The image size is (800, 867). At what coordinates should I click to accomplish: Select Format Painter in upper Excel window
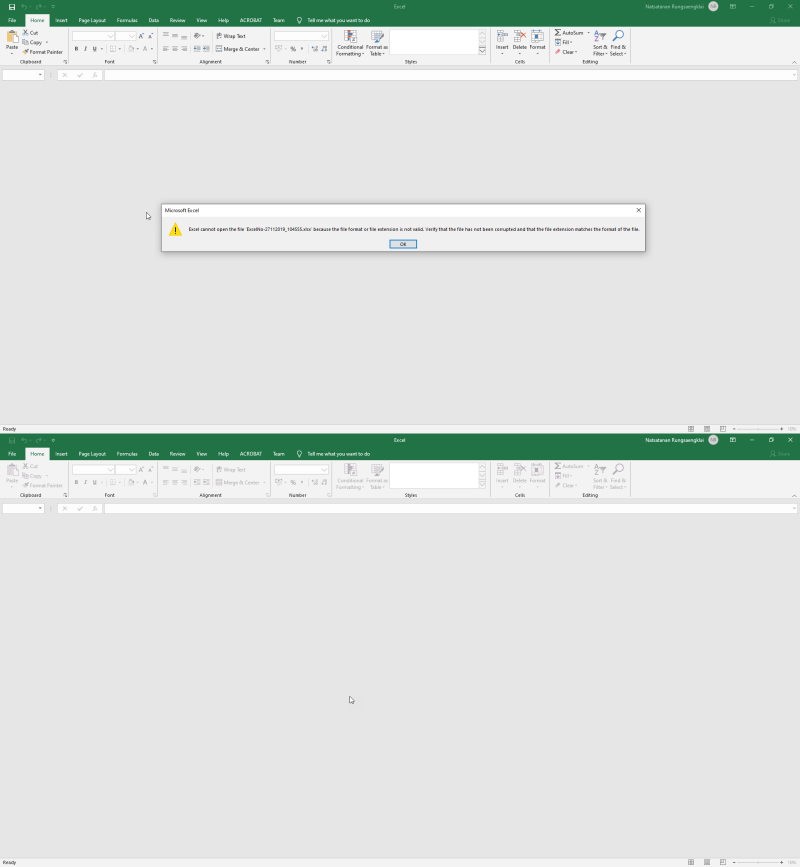[42, 52]
